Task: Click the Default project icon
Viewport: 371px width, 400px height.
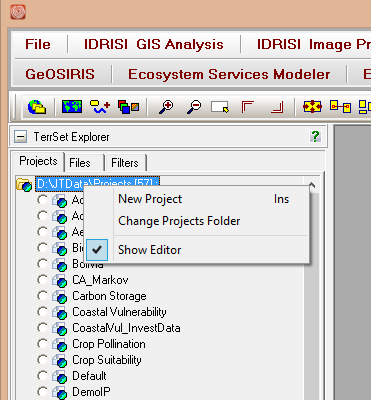Action: click(x=60, y=376)
